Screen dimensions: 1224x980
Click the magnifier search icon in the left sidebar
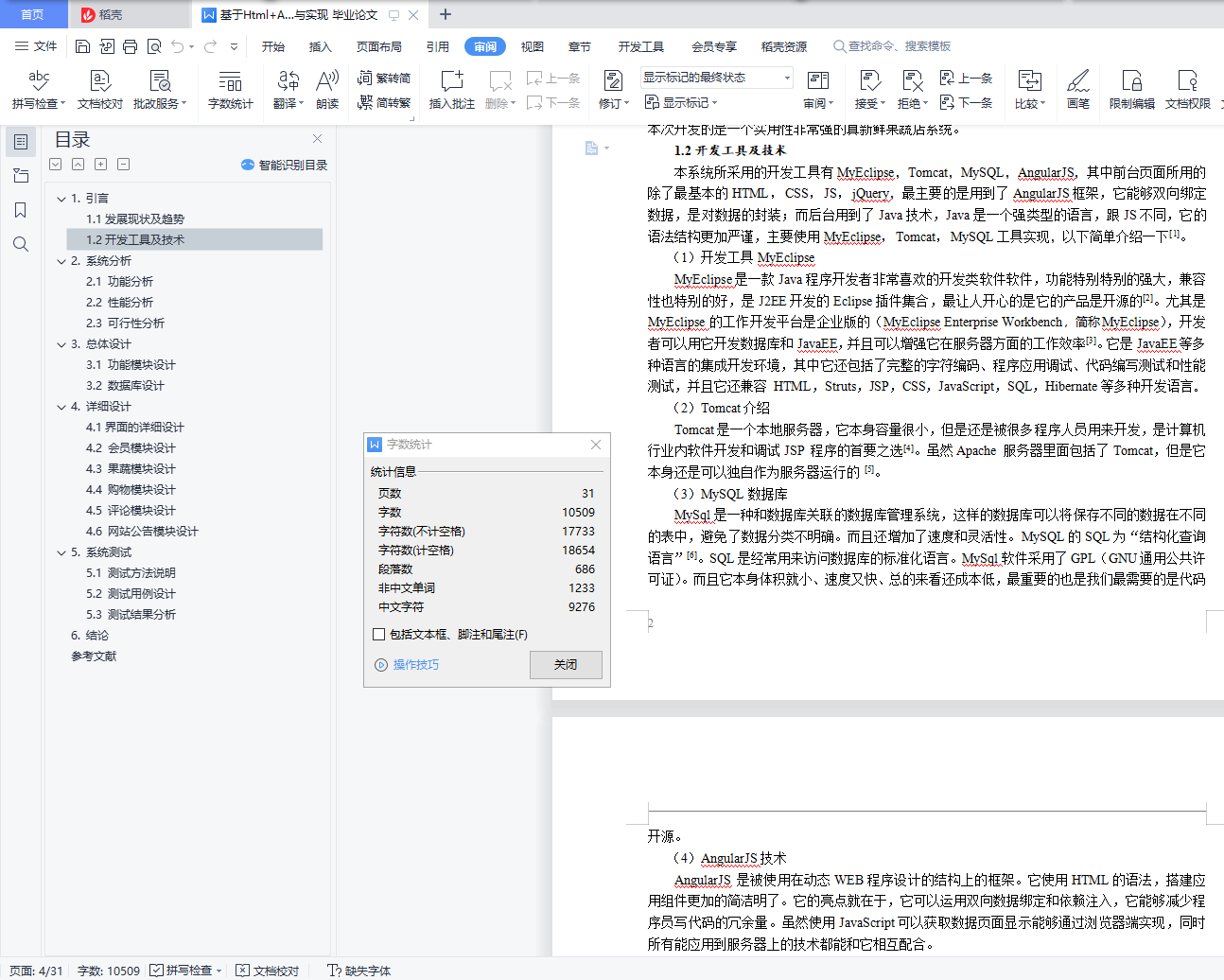tap(21, 244)
